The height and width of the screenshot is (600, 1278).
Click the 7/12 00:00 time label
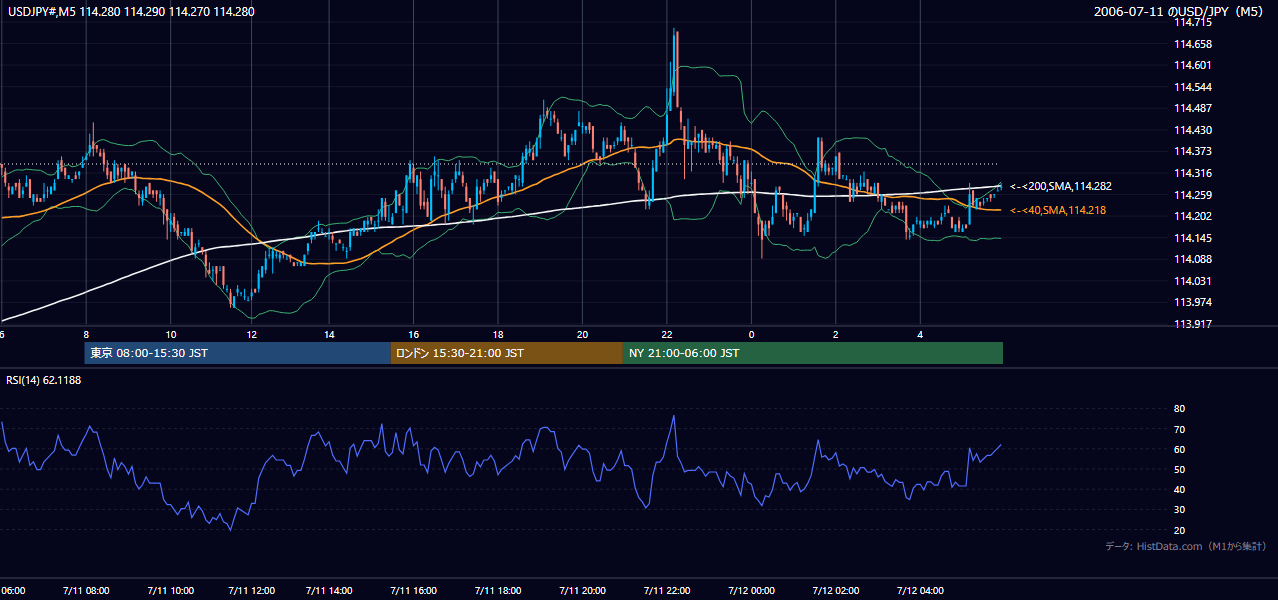[751, 591]
